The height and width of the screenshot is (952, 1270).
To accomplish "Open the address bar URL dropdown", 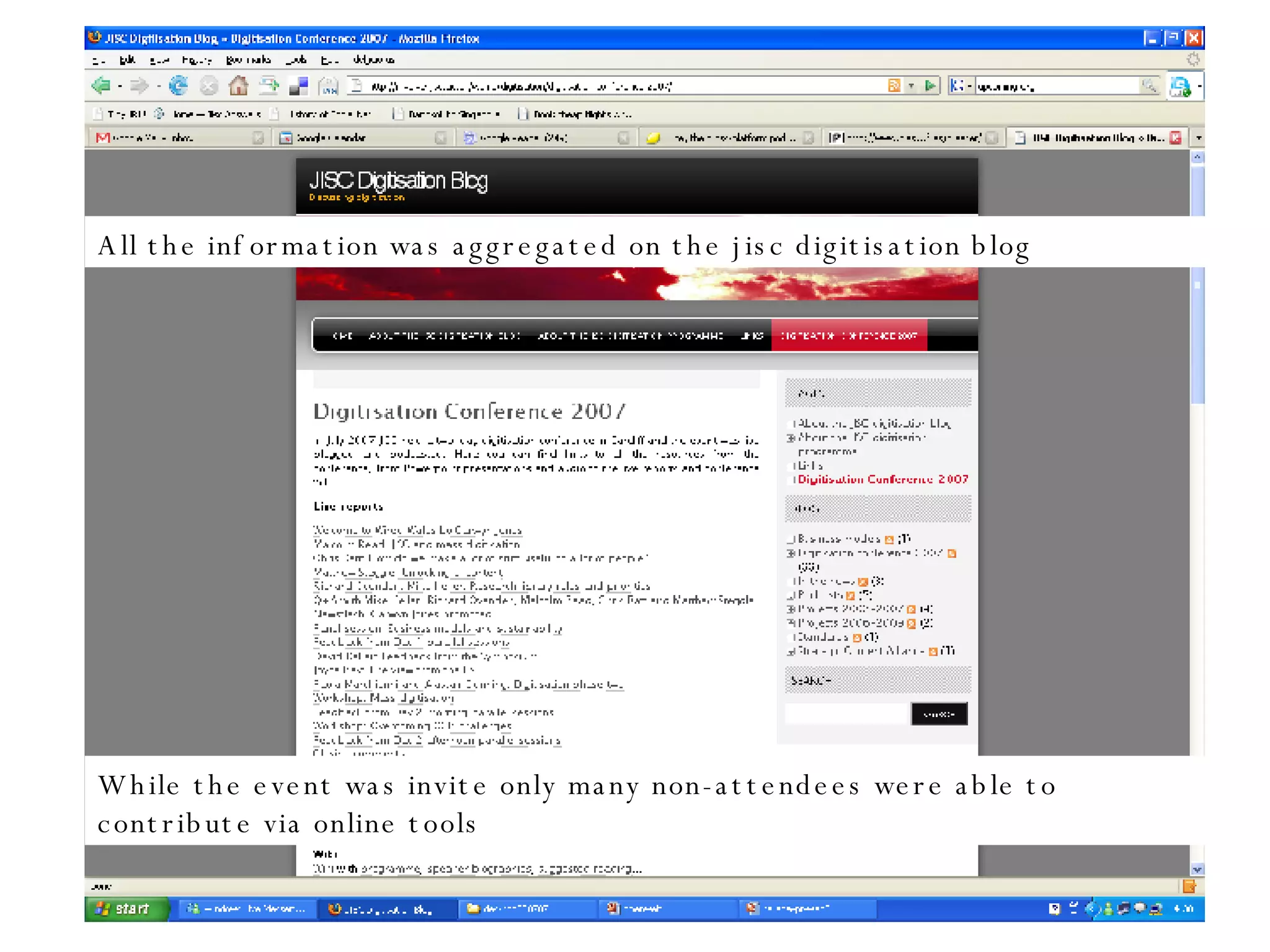I will (x=911, y=86).
